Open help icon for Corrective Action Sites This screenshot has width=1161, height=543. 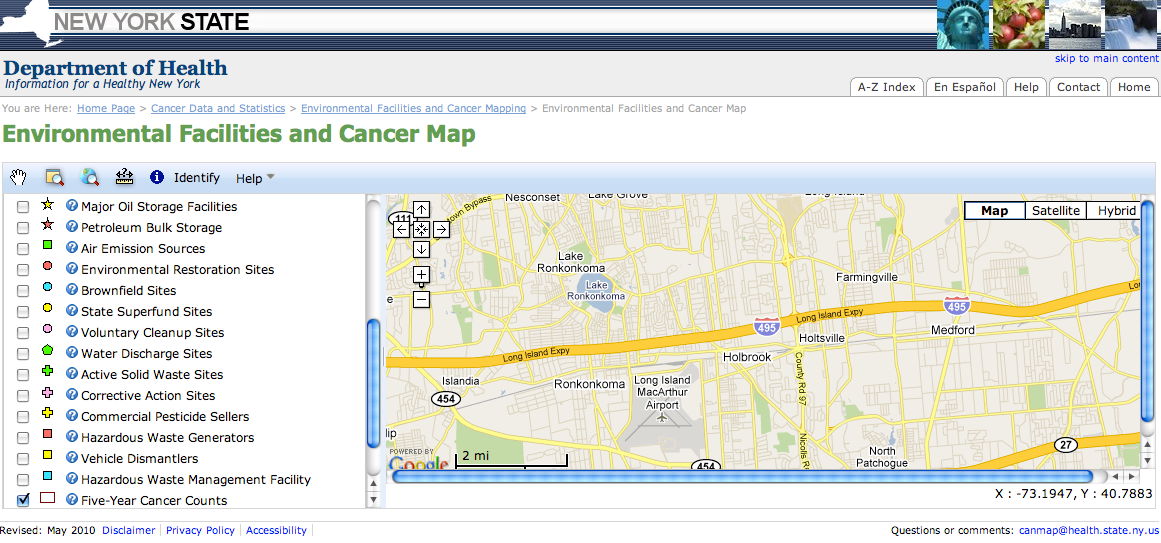pos(72,394)
